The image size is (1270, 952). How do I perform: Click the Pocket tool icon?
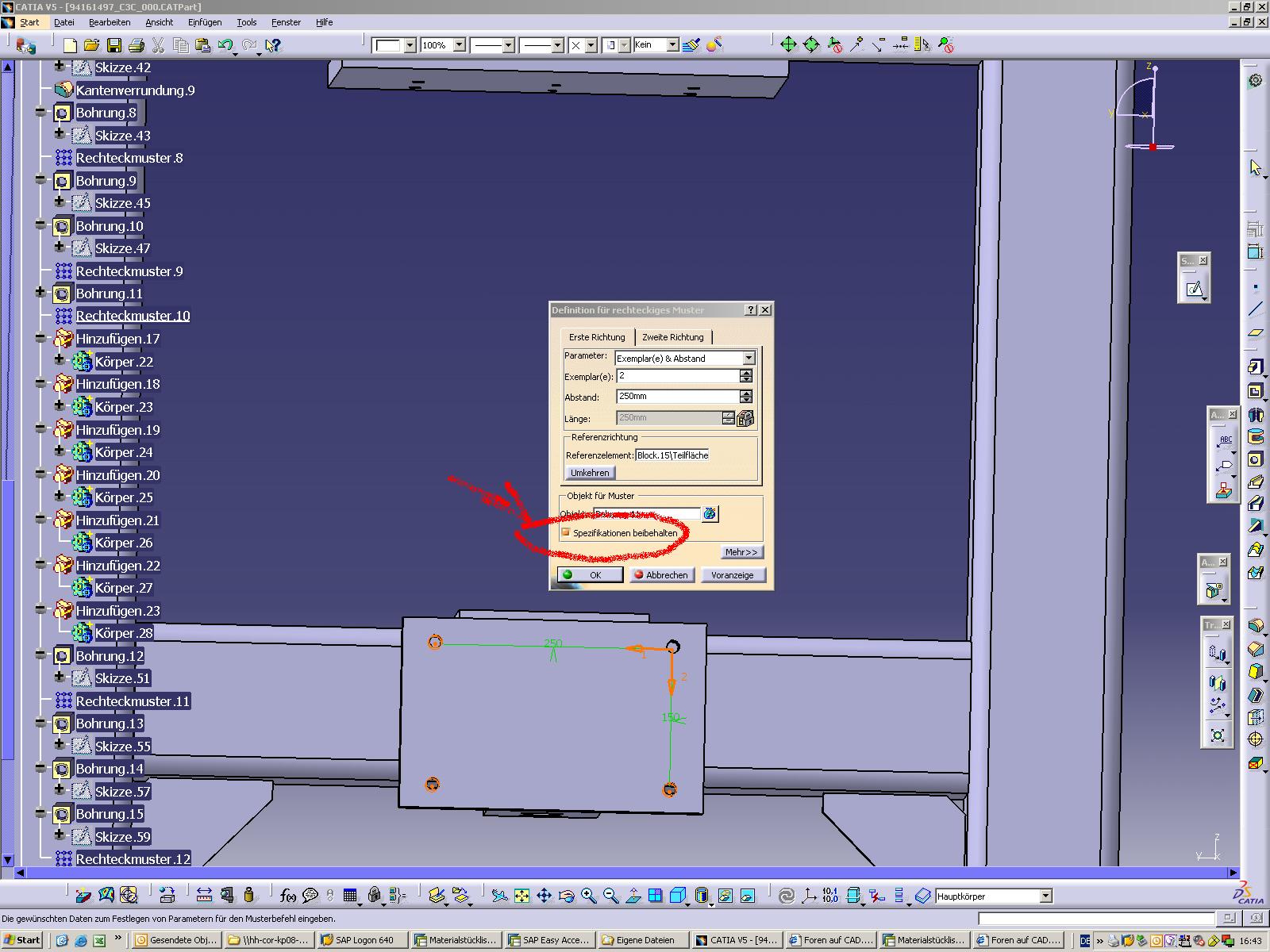[x=1255, y=390]
